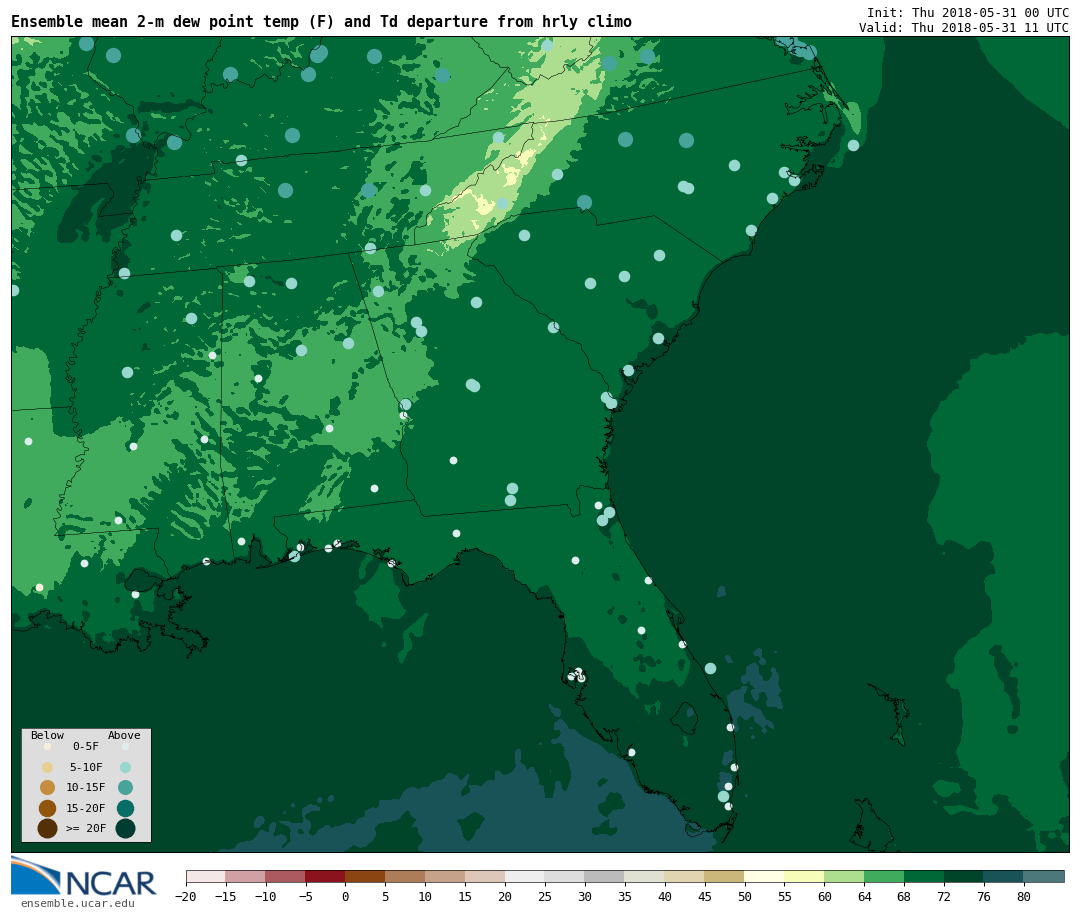Click the '>= 20F' legend label
Image resolution: width=1080 pixels, height=915 pixels.
pos(86,828)
